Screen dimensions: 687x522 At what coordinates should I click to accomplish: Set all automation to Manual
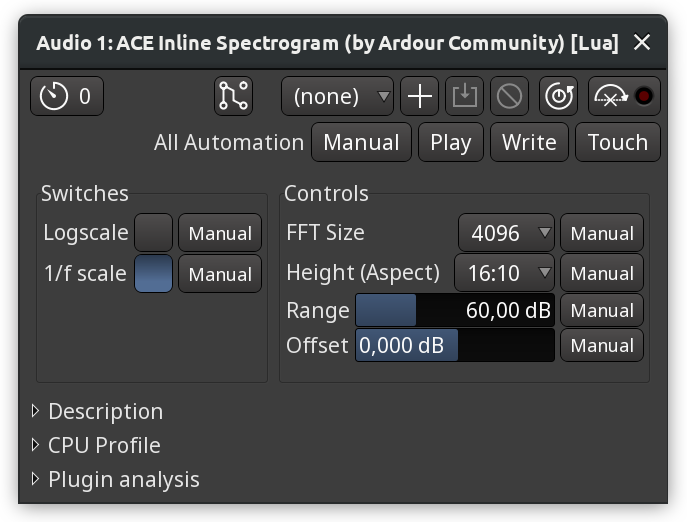pyautogui.click(x=361, y=142)
